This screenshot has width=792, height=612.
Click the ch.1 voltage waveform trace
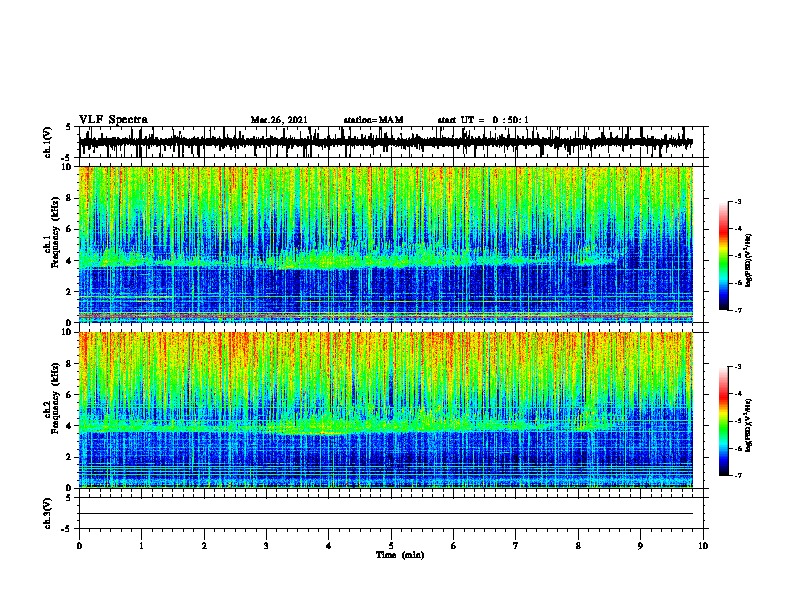[x=386, y=142]
